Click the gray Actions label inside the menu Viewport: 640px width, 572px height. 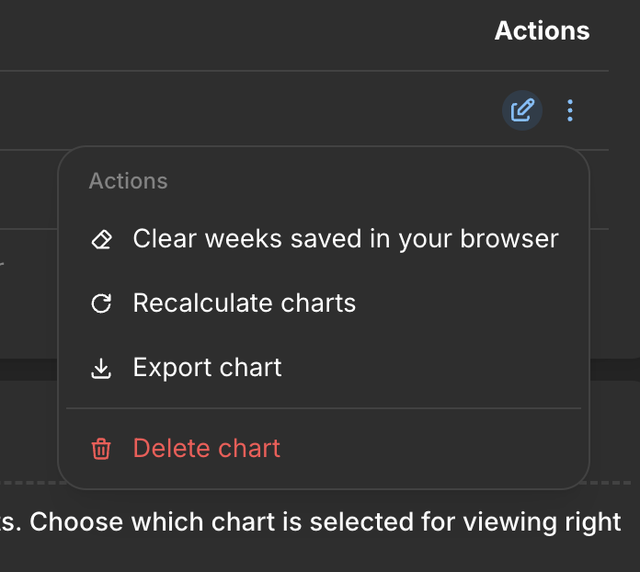128,181
